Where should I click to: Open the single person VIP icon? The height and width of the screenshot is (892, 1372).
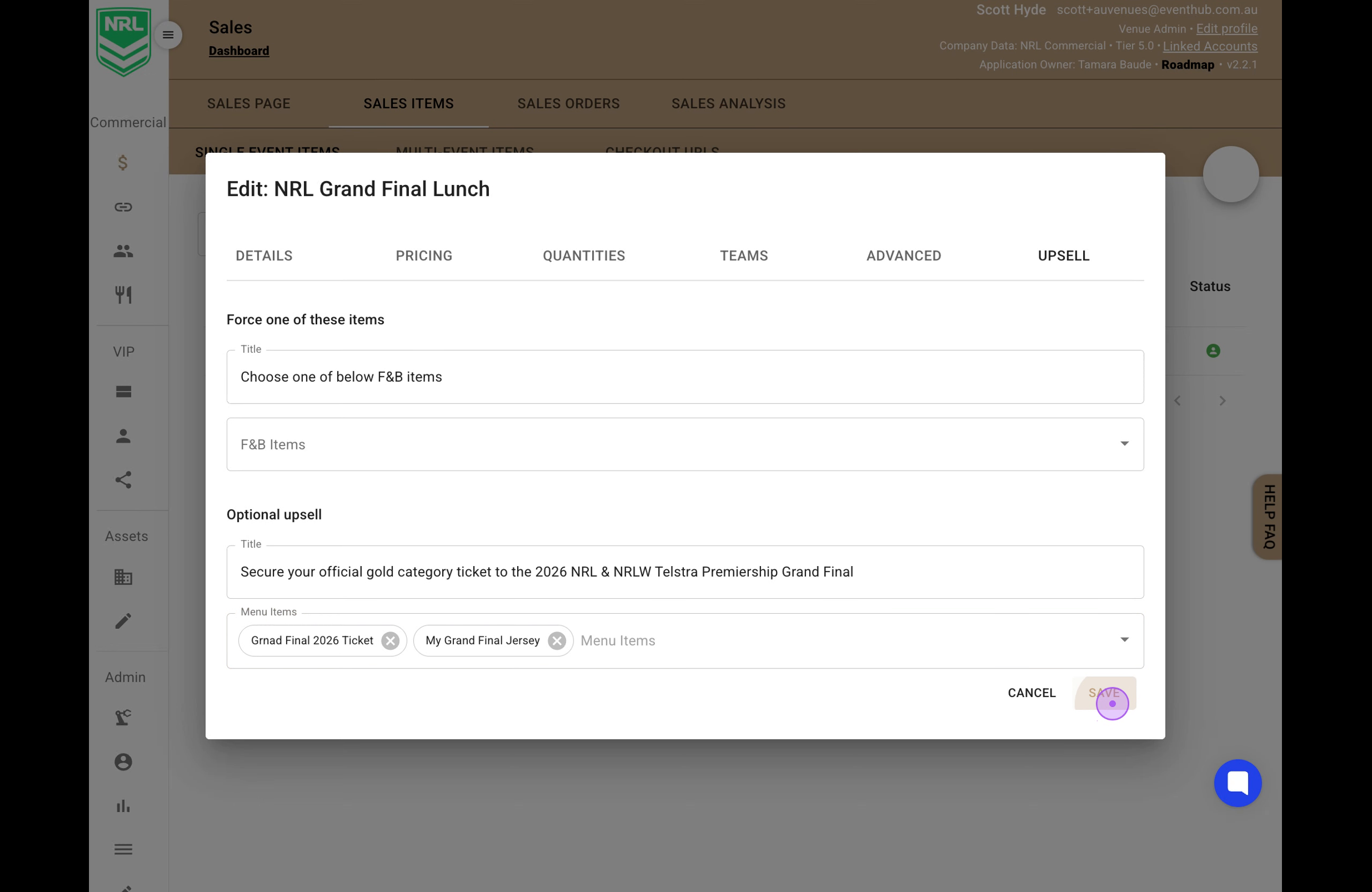click(x=123, y=436)
